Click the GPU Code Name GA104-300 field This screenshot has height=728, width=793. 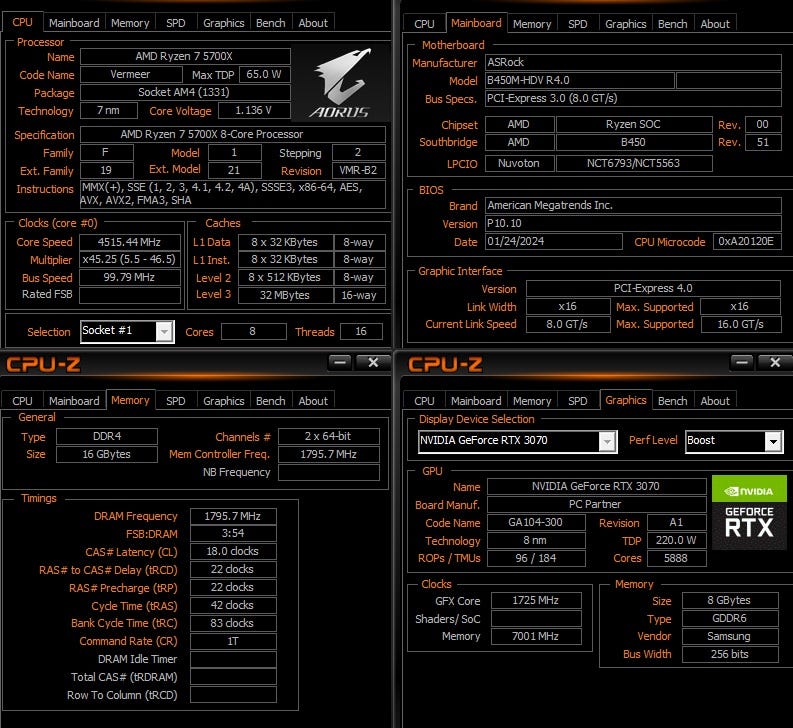(536, 522)
